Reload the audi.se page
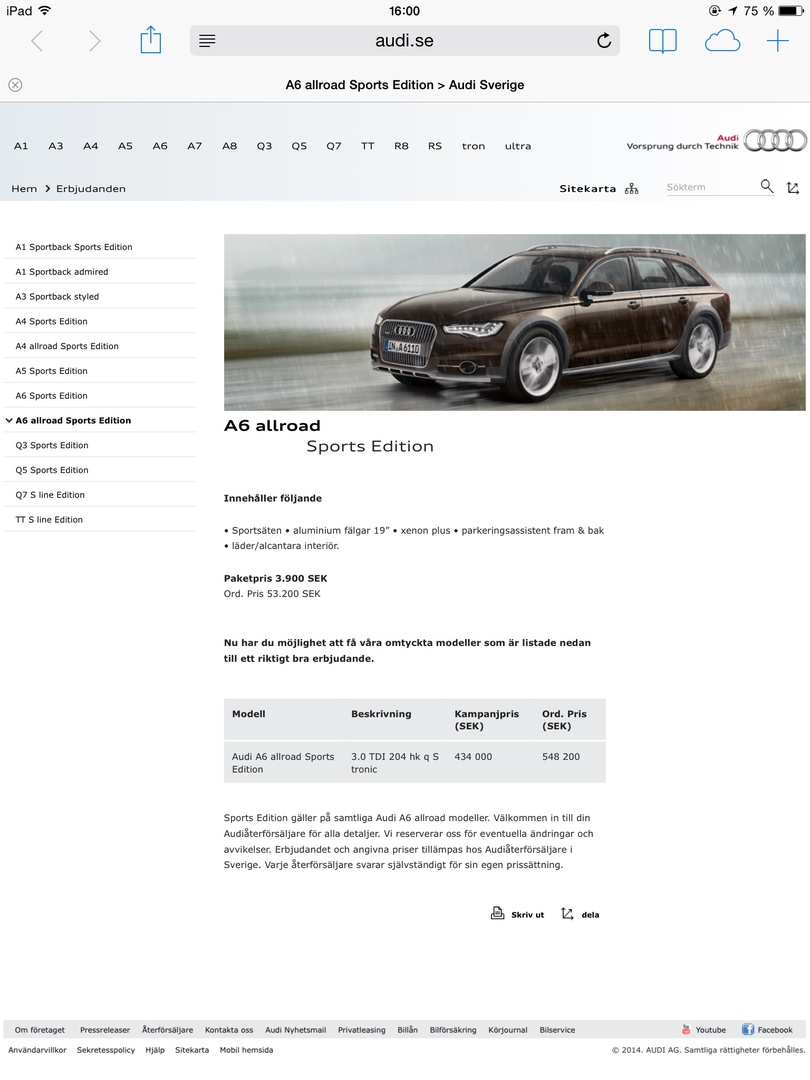 (x=603, y=41)
